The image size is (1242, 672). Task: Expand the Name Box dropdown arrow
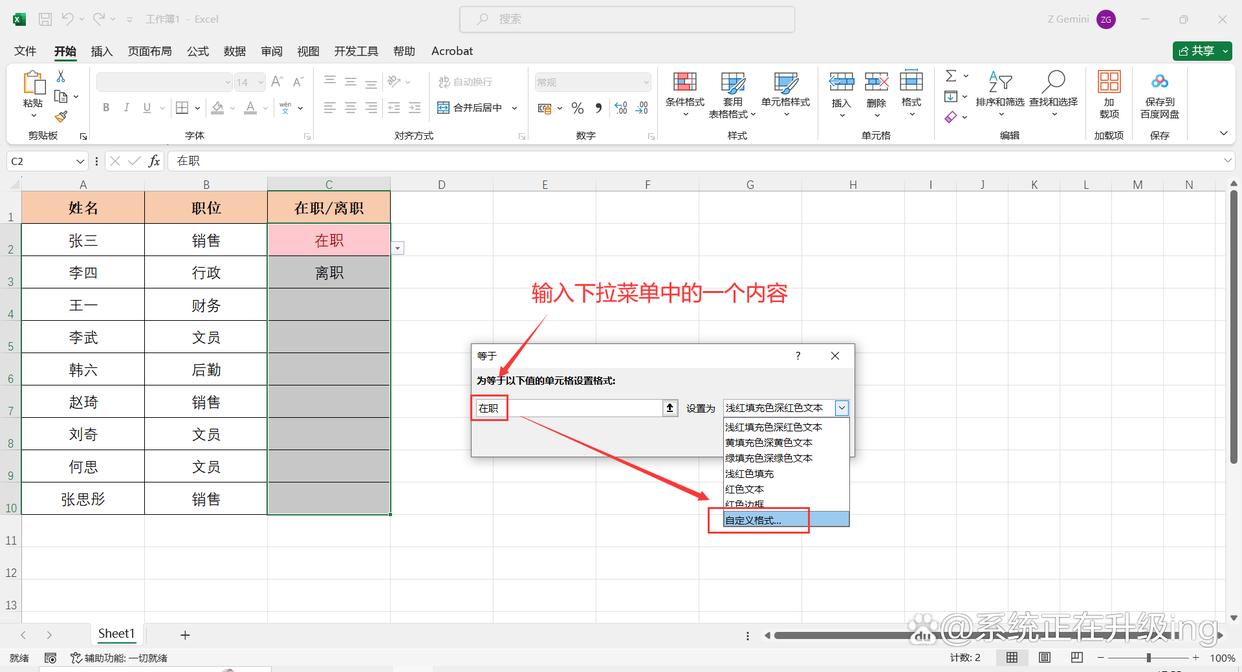[x=80, y=161]
